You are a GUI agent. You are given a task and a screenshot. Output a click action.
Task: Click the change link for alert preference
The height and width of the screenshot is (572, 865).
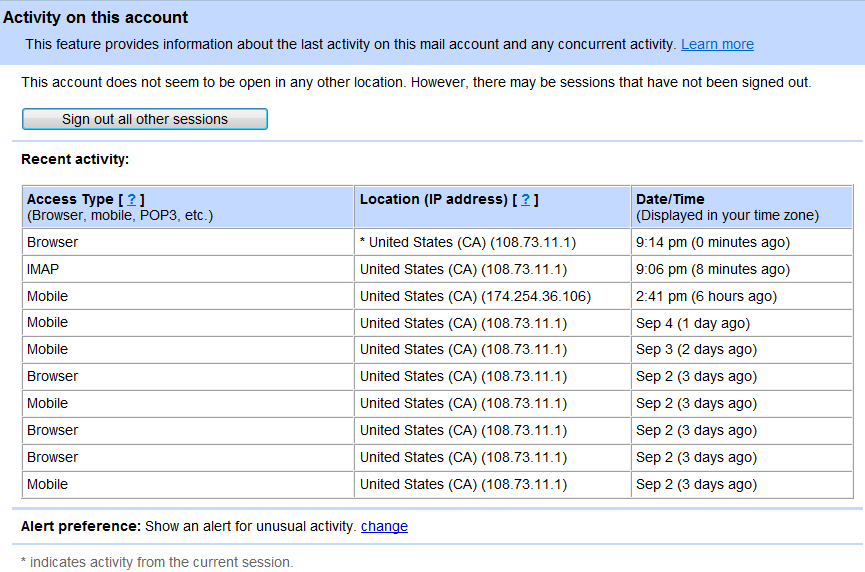click(x=384, y=526)
